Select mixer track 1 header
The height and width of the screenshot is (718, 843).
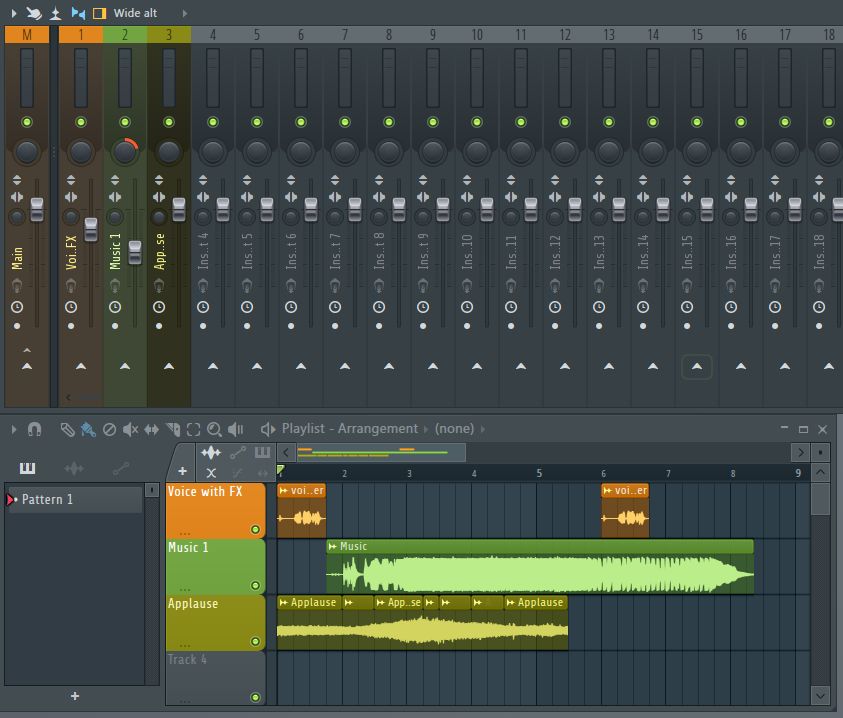point(81,35)
